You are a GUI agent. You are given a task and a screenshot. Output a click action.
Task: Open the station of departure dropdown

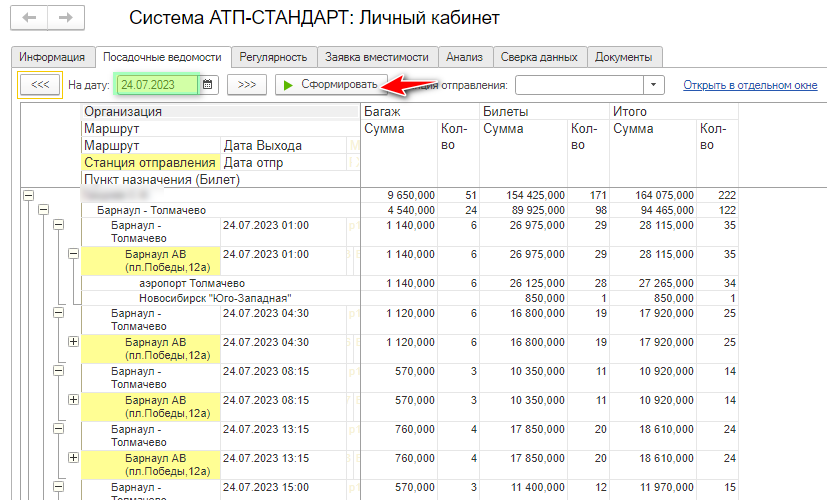[x=654, y=85]
